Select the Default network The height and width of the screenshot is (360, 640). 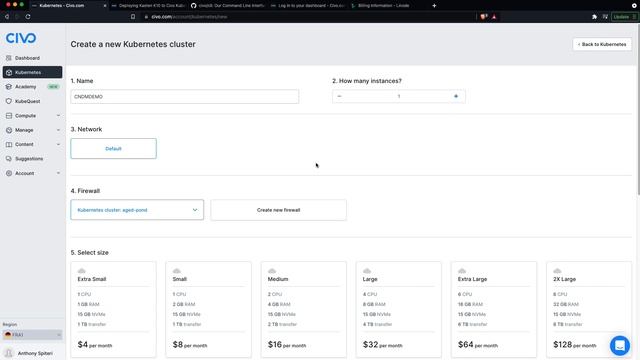(113, 149)
